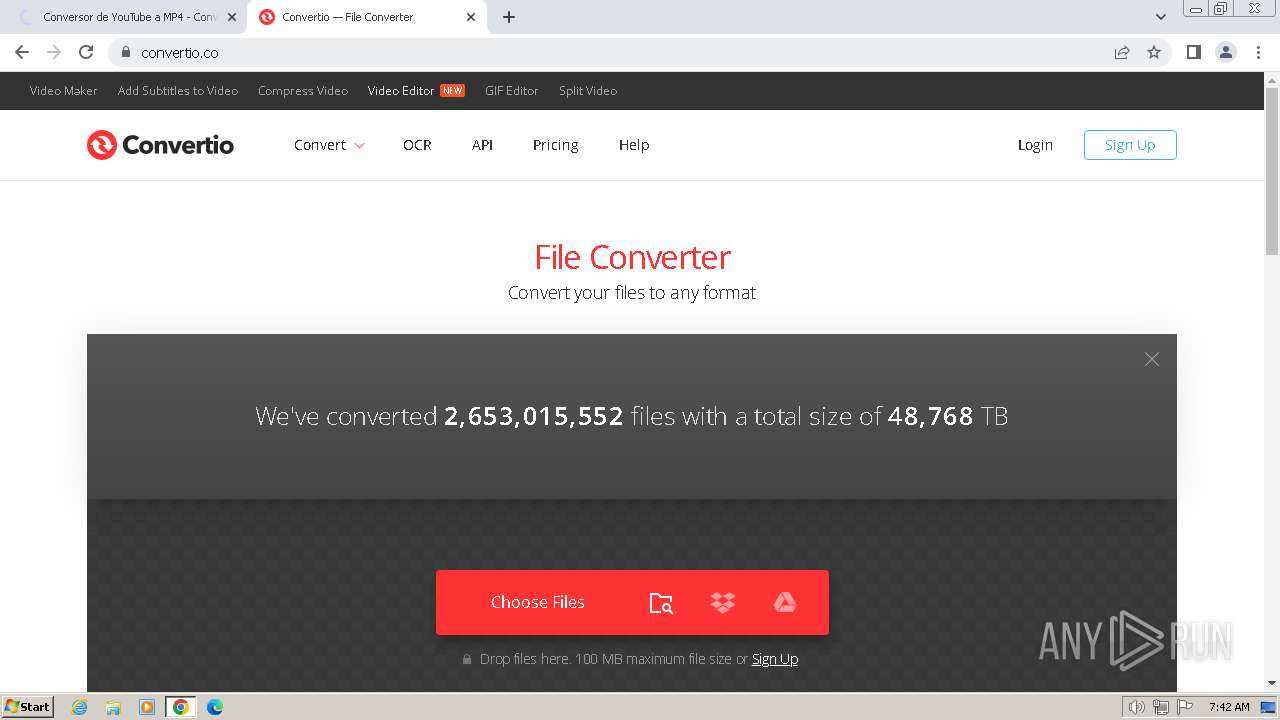Share this page icon in address bar

tap(1122, 52)
